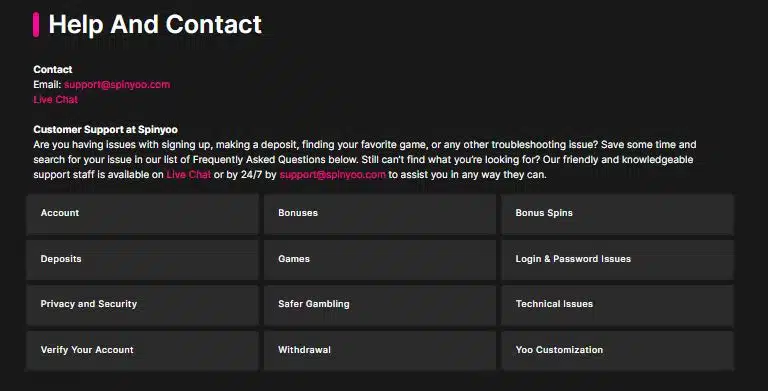Open Live Chat link under Contact
The width and height of the screenshot is (768, 391).
55,99
